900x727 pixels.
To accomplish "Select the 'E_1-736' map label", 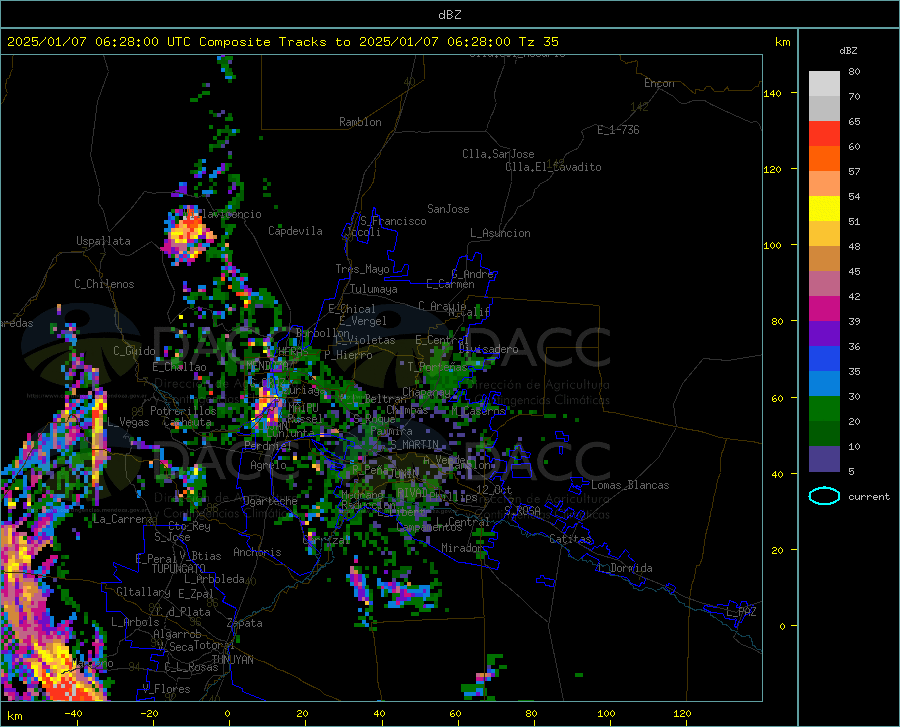I will point(618,130).
